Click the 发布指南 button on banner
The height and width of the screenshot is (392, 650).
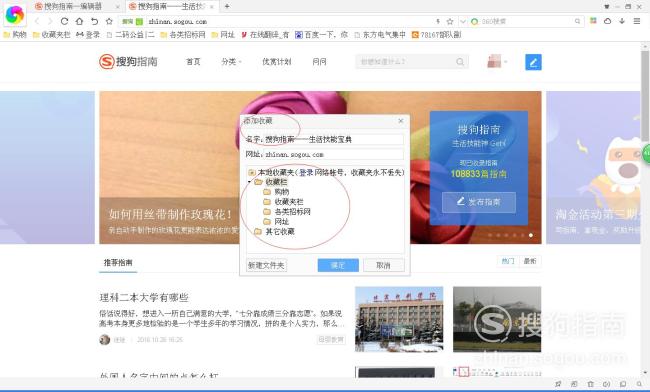479,202
